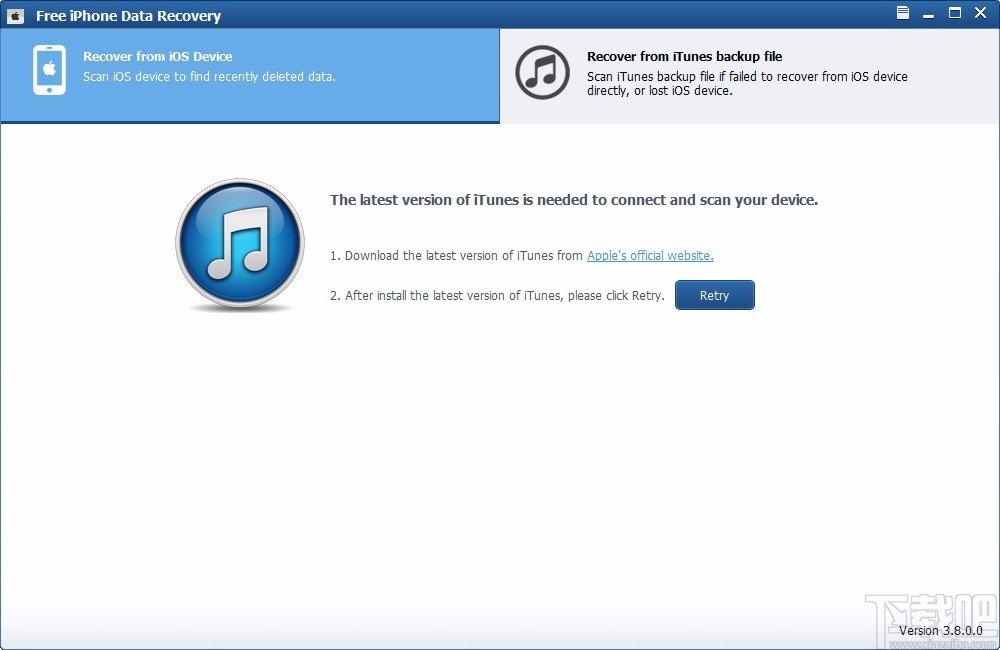1000x650 pixels.
Task: Minimize the Free iPhone Data Recovery window
Action: (929, 13)
